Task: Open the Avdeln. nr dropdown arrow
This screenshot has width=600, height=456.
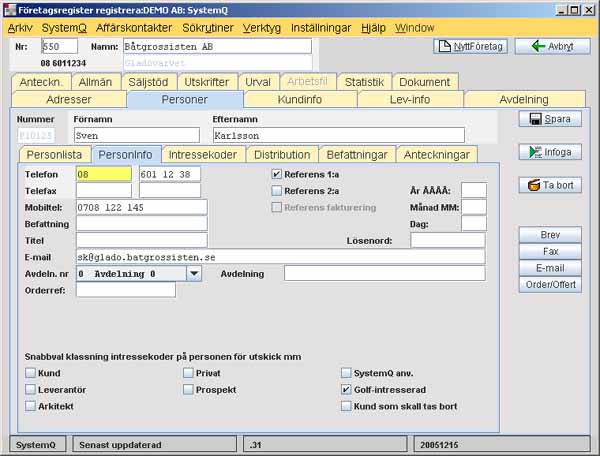Action: (194, 274)
